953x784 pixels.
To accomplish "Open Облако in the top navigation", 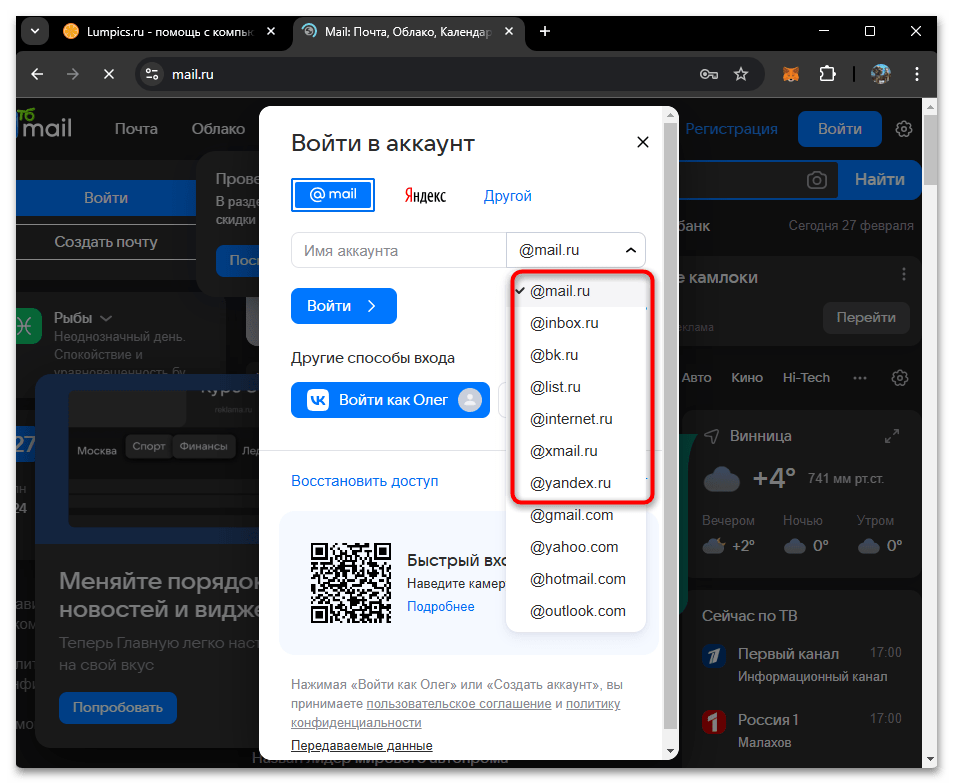I will coord(218,129).
